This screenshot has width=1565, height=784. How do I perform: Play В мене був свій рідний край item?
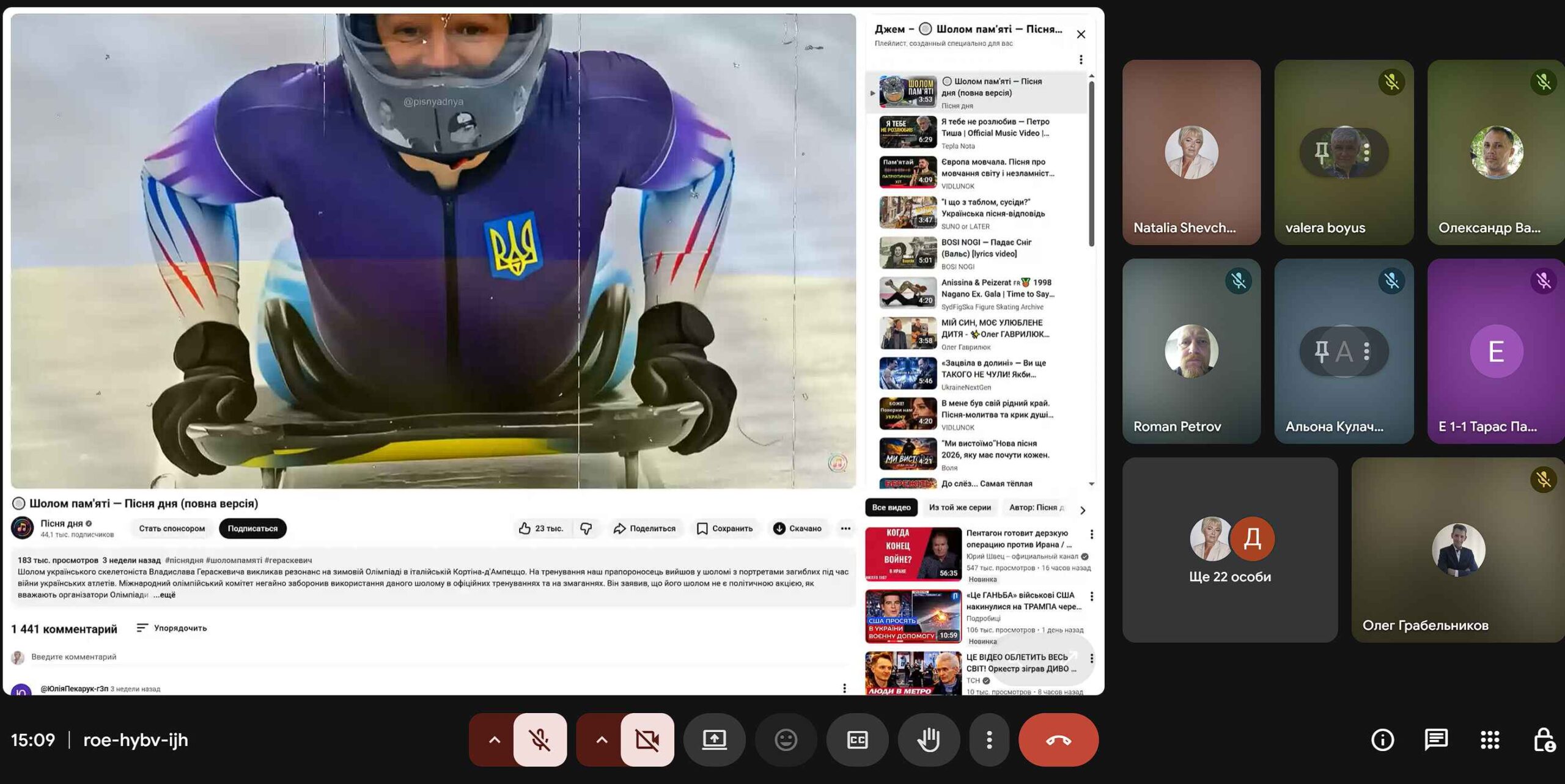976,414
